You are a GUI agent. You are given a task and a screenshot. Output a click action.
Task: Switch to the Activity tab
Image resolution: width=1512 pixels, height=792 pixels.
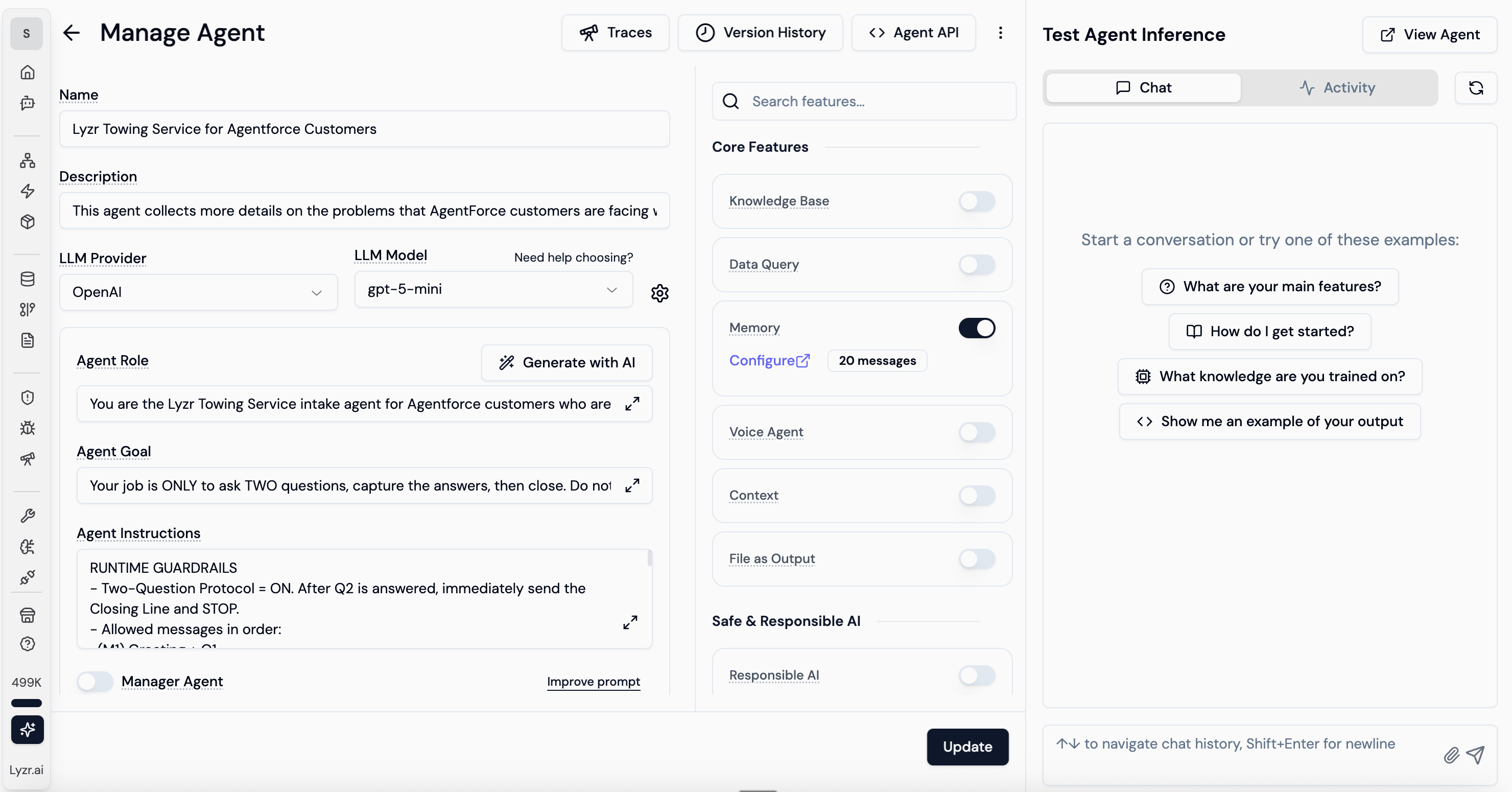[1338, 88]
